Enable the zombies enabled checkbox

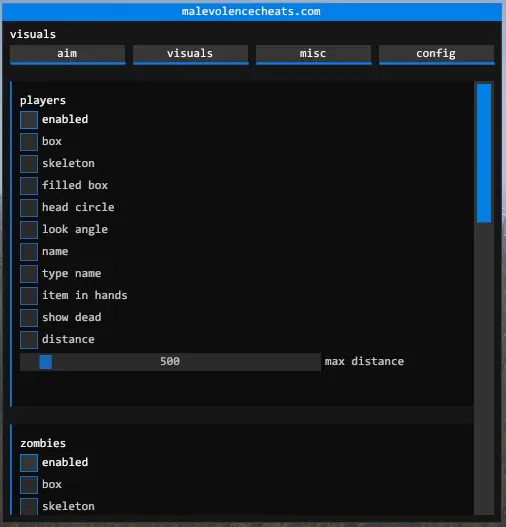point(29,463)
